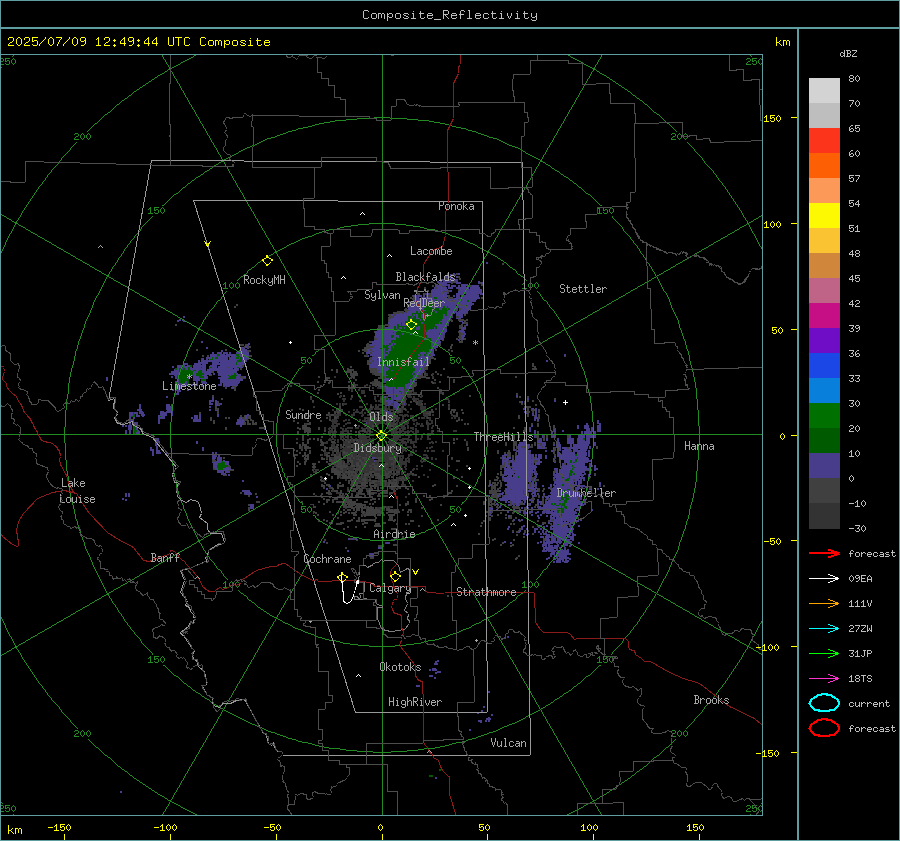
Task: Click yellow diamond marker above Calgary label
Action: pyautogui.click(x=395, y=576)
